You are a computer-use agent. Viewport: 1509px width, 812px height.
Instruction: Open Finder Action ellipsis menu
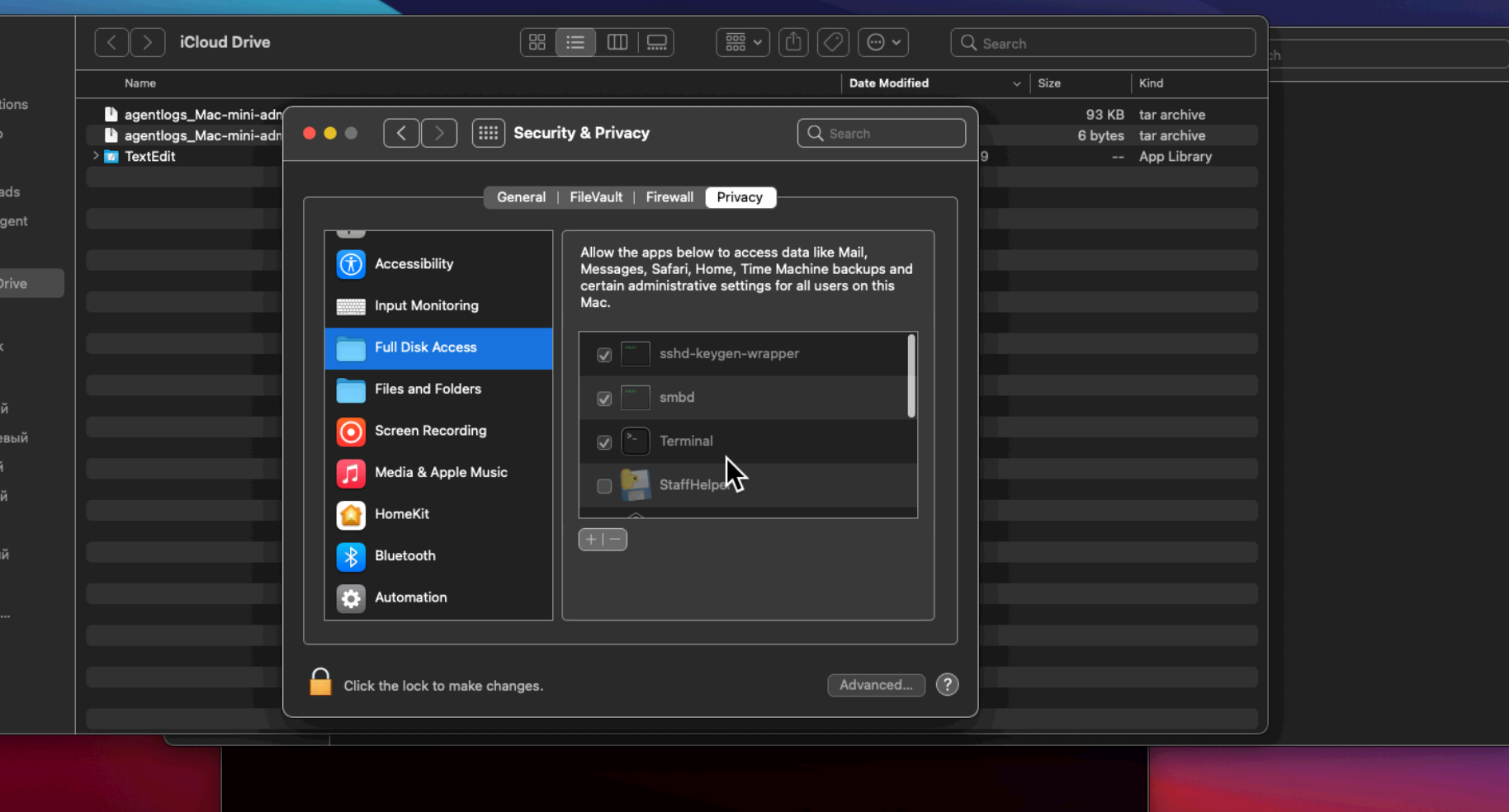click(883, 42)
